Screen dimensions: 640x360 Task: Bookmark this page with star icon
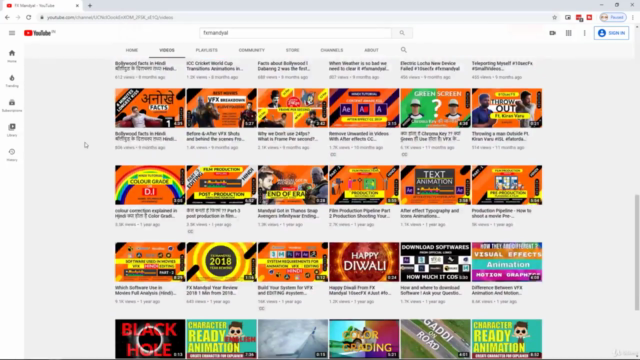[x=554, y=17]
